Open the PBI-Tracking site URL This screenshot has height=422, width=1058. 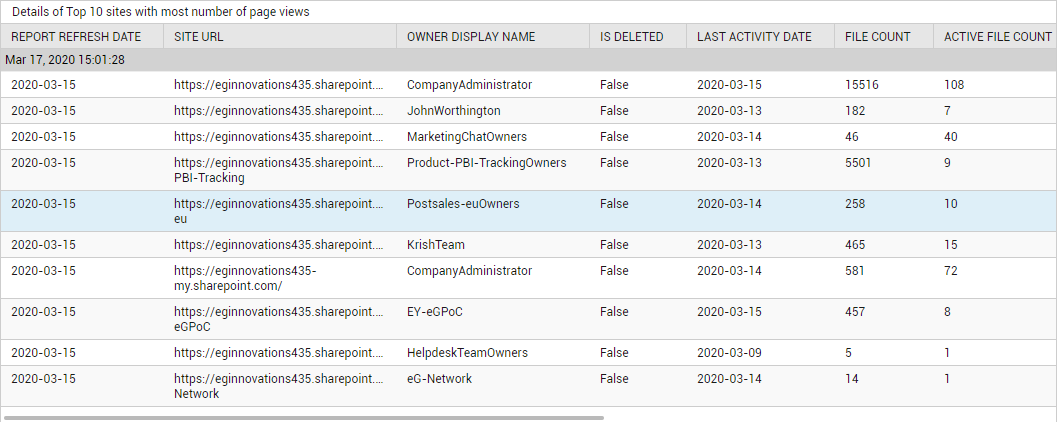[x=278, y=170]
